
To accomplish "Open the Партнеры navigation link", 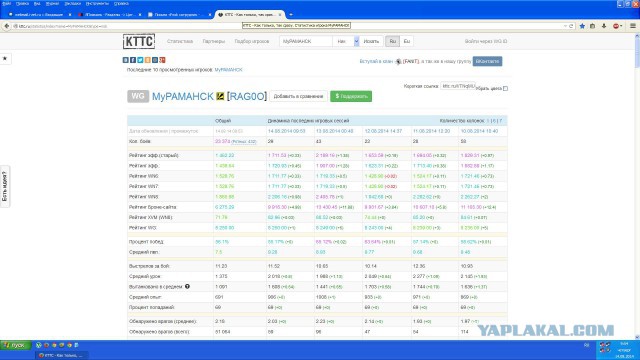I will (214, 41).
